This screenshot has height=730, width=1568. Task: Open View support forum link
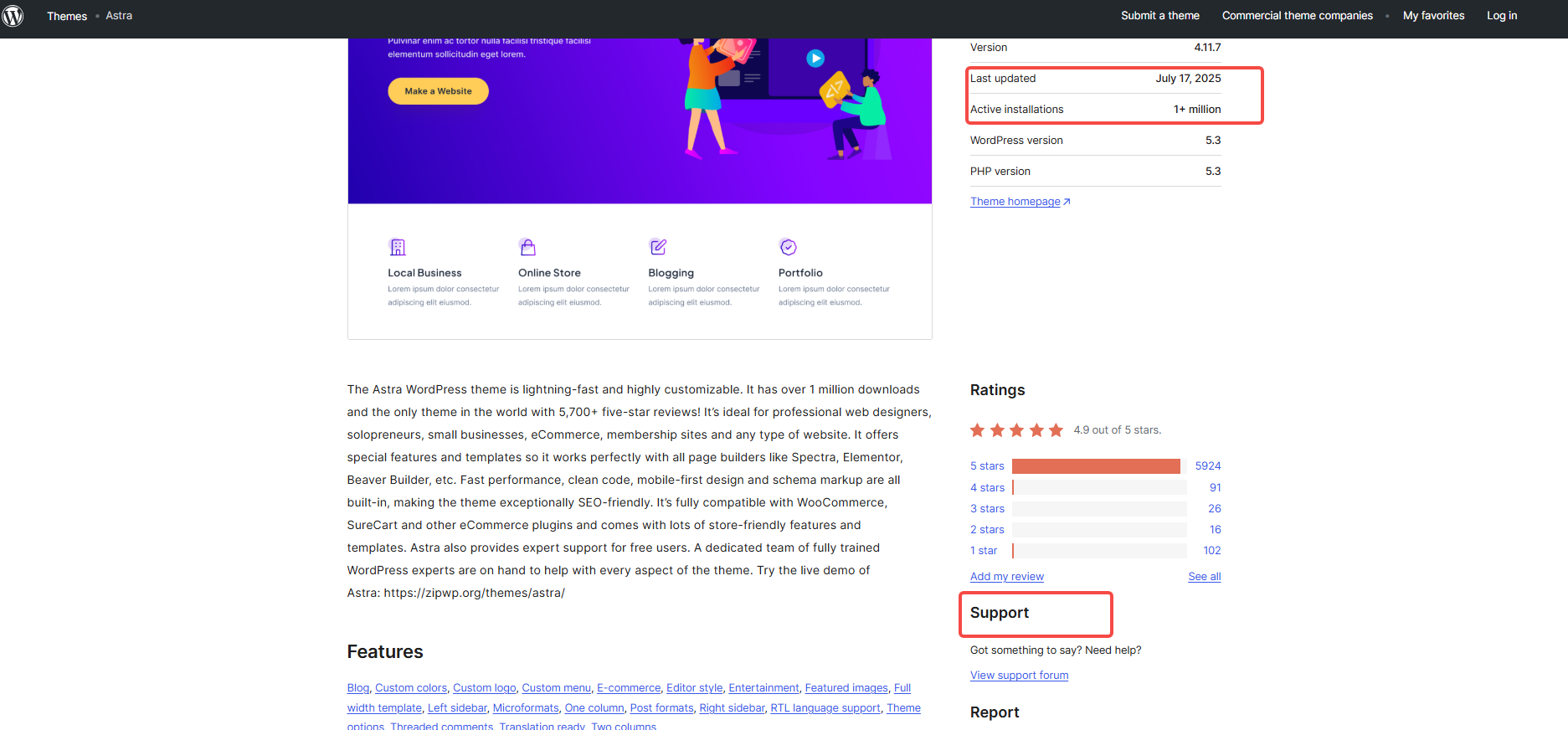(1019, 676)
